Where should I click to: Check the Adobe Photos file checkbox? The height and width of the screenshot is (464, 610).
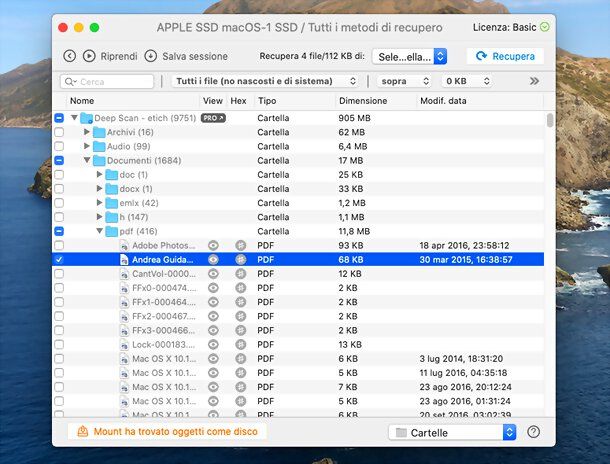click(59, 245)
